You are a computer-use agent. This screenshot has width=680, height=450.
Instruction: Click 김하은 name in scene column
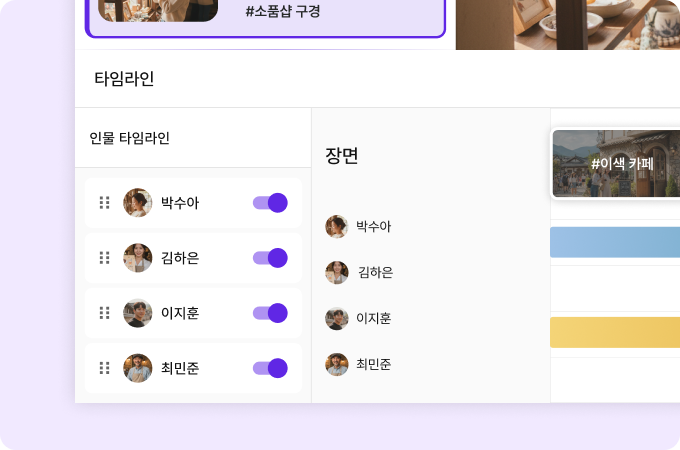point(375,272)
